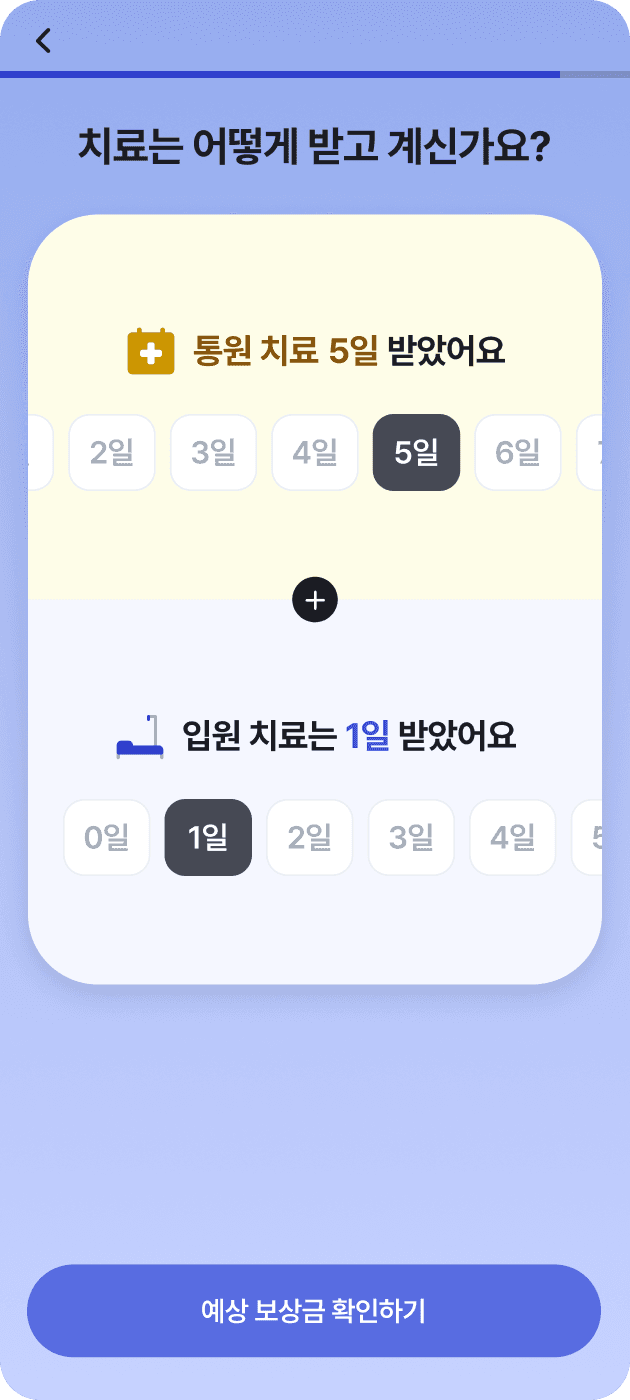Image resolution: width=630 pixels, height=1400 pixels.
Task: Select 4일 for outpatient treatment
Action: point(315,453)
